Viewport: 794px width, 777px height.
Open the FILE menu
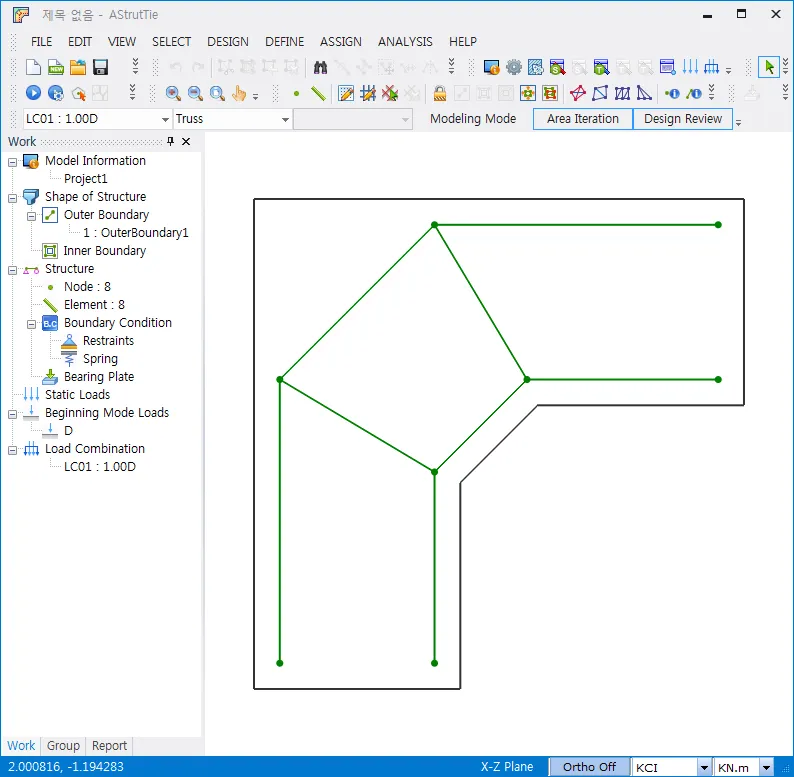click(42, 42)
